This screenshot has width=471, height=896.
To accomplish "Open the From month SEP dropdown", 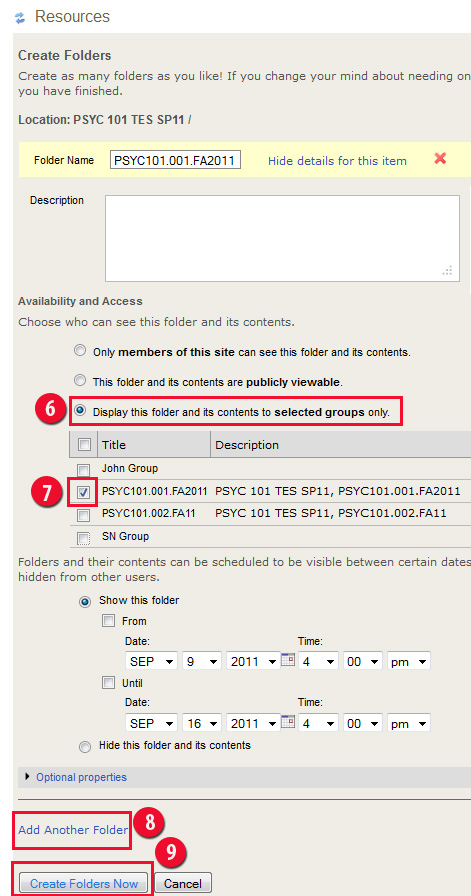I will click(151, 661).
